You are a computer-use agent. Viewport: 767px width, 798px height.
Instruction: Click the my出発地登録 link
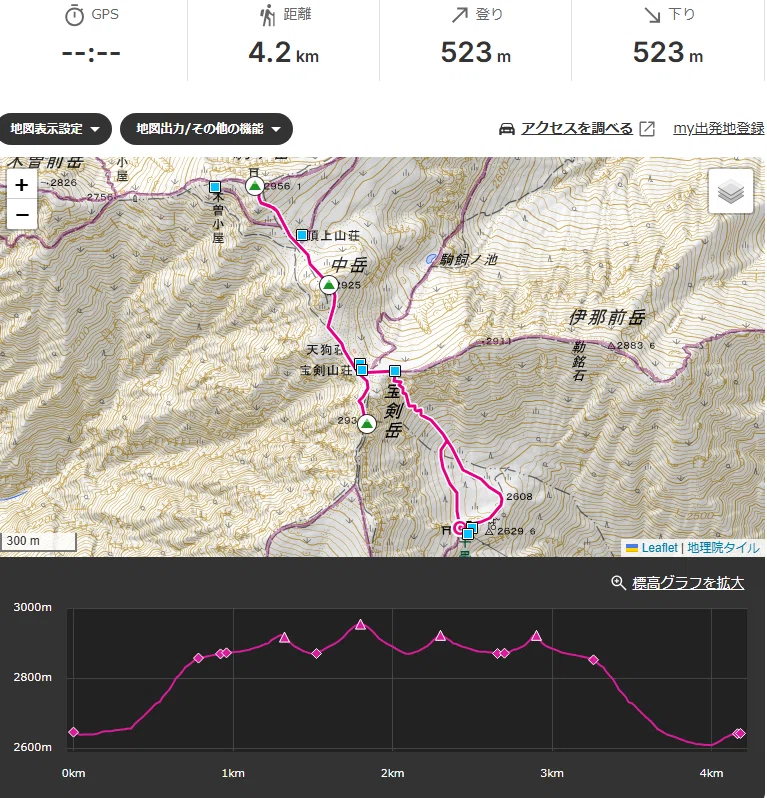(719, 128)
